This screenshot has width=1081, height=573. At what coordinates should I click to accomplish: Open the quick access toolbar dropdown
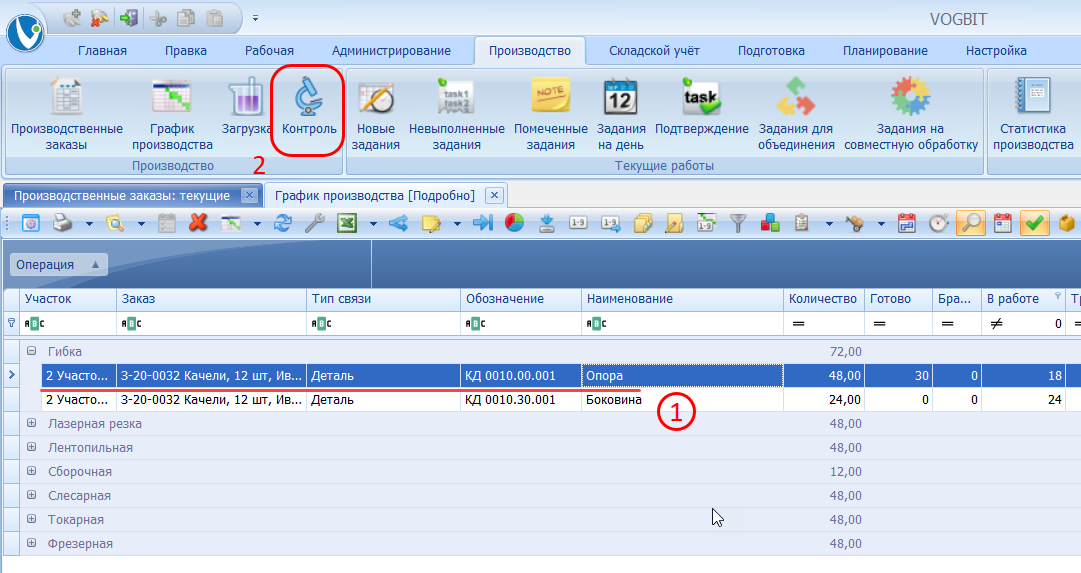tap(255, 18)
